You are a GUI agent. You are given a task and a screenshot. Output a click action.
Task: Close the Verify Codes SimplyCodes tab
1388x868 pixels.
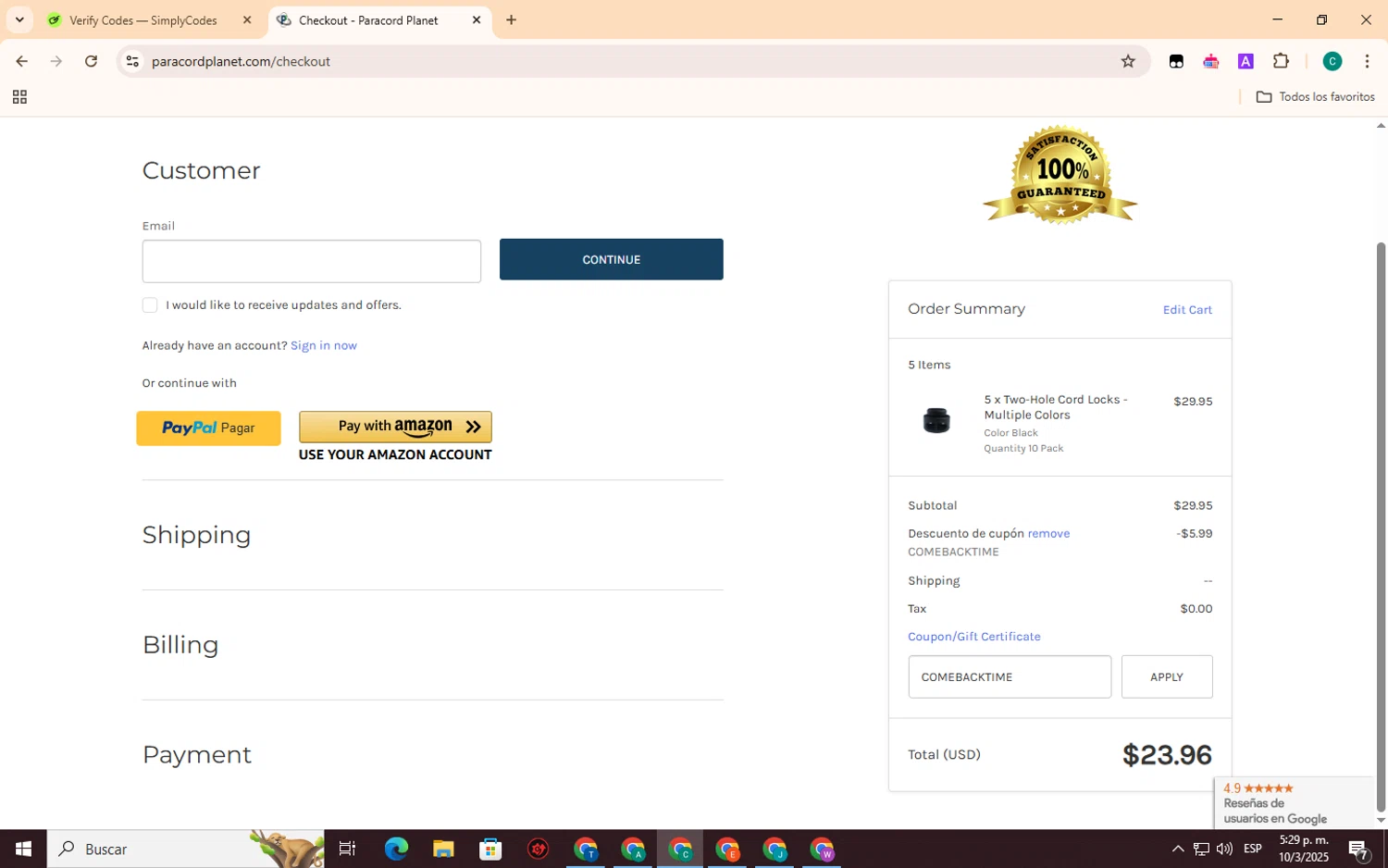pyautogui.click(x=247, y=19)
